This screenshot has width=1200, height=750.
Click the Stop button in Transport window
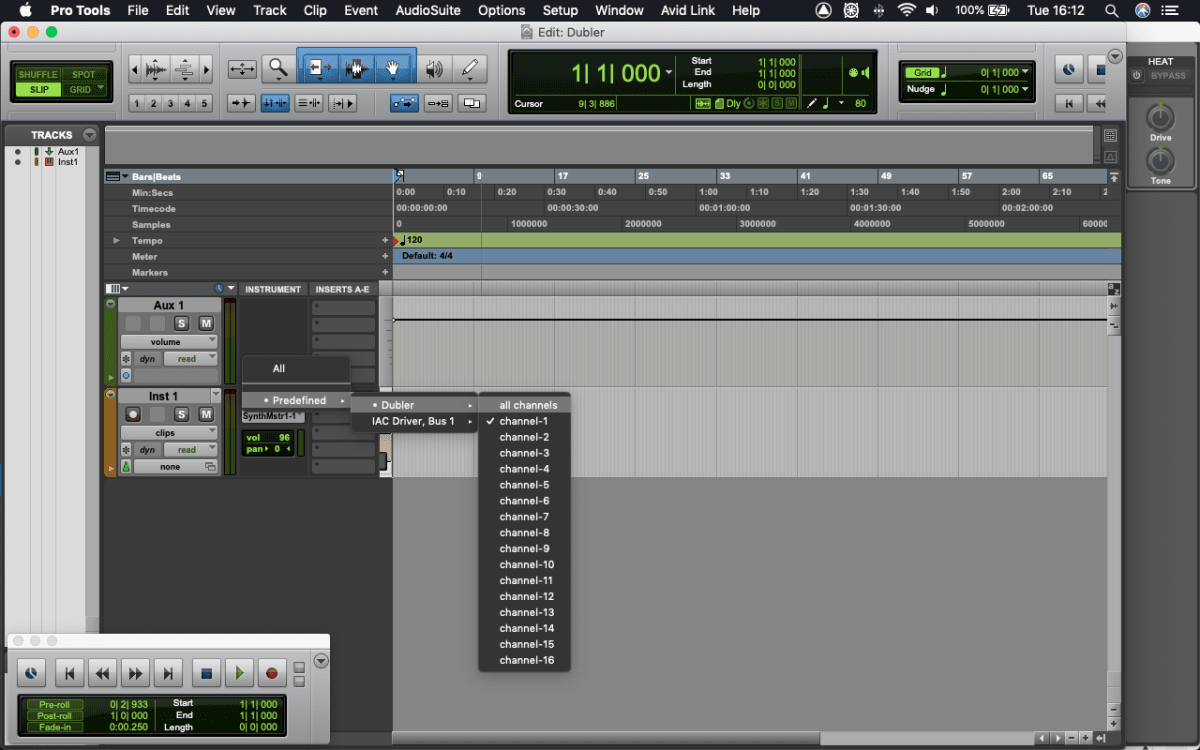click(x=206, y=674)
